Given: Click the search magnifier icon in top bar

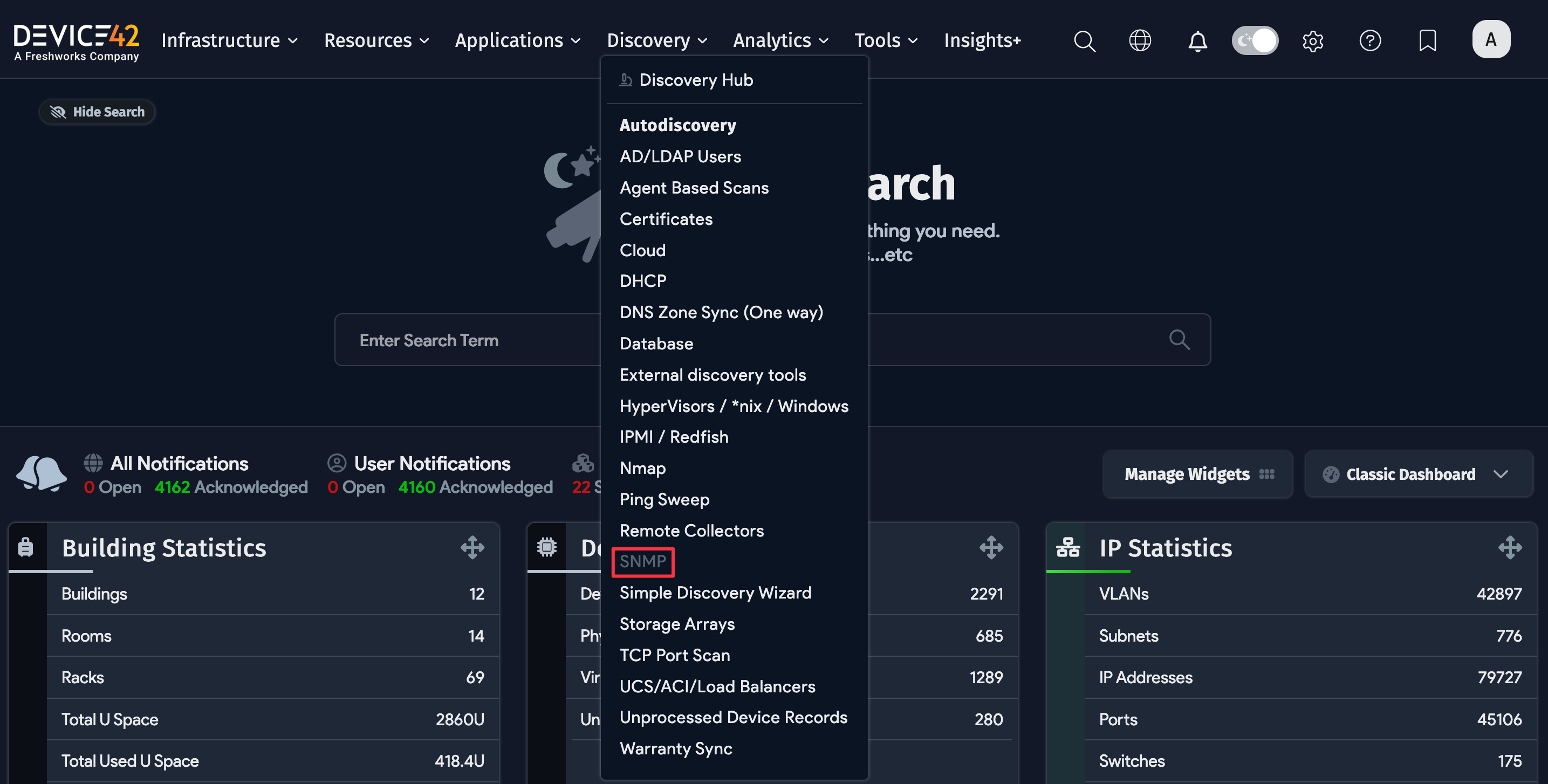Looking at the screenshot, I should click(x=1085, y=41).
